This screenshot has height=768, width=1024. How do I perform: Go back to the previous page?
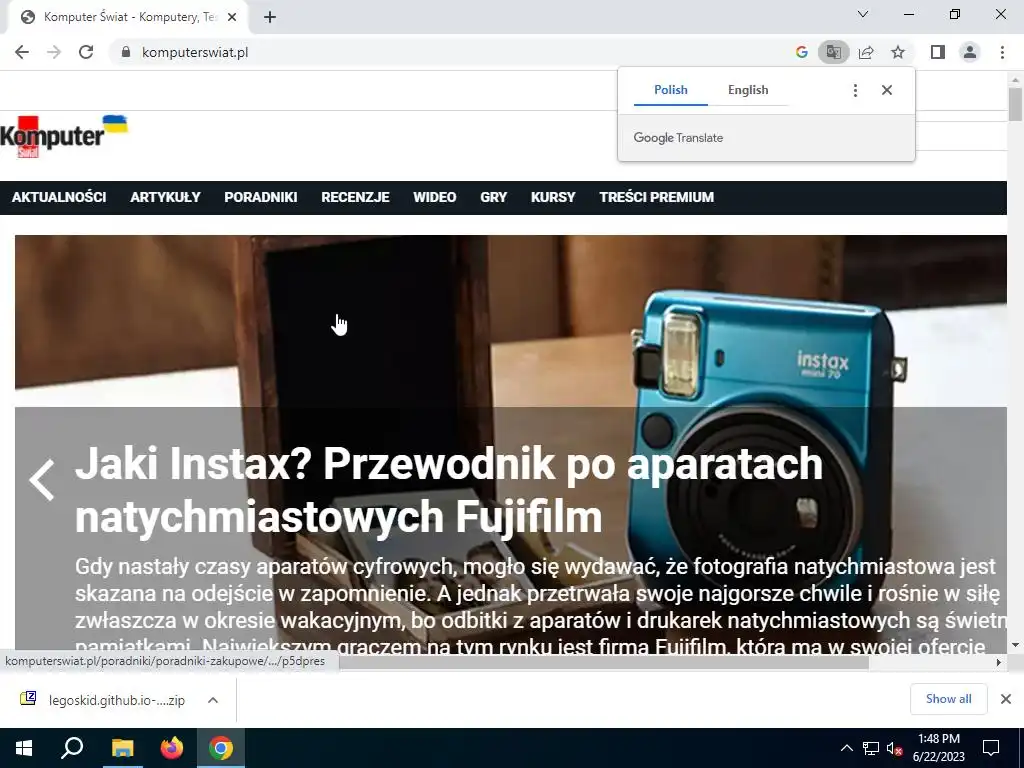click(x=22, y=52)
